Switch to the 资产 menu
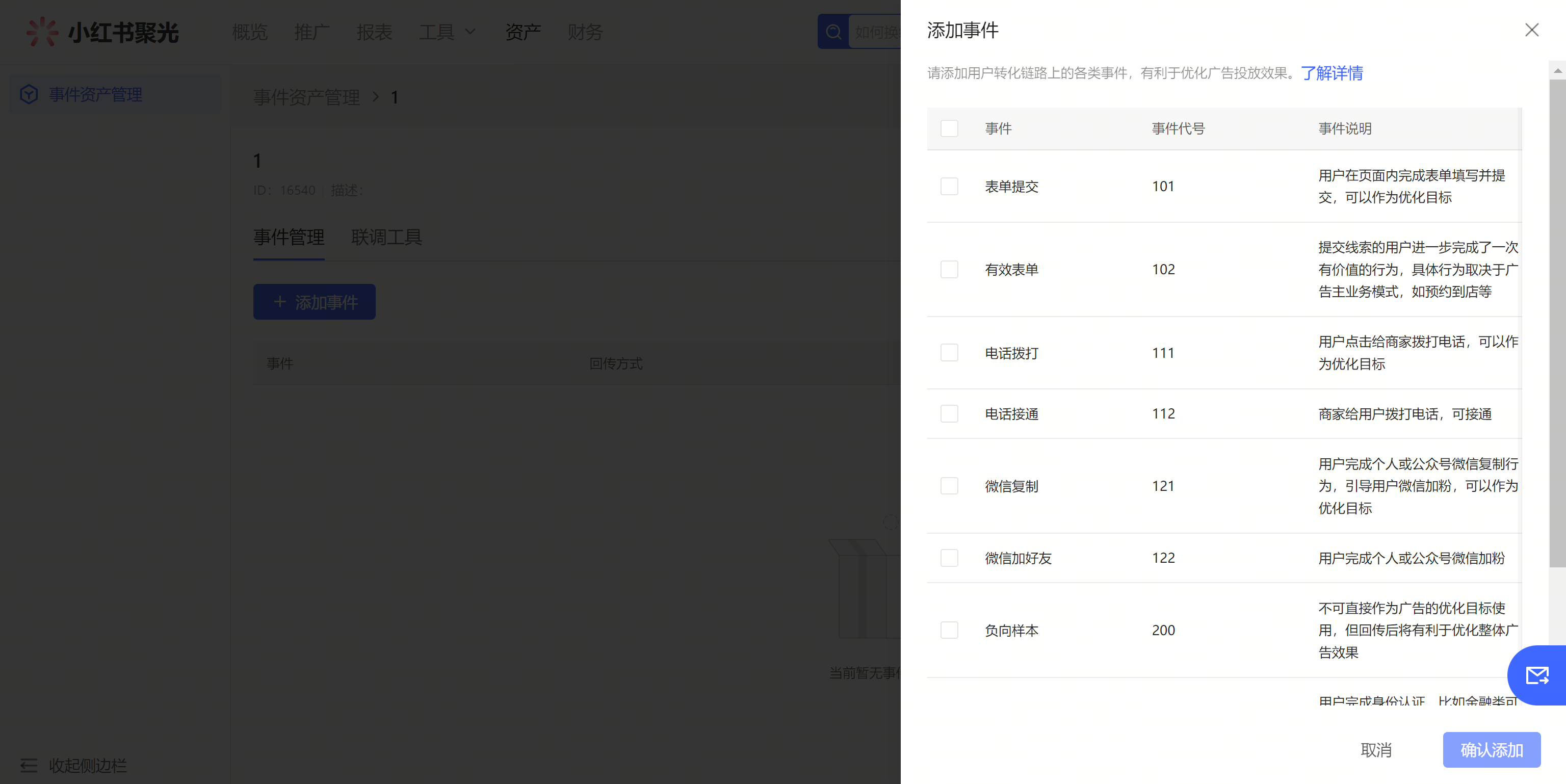Image resolution: width=1566 pixels, height=784 pixels. pyautogui.click(x=523, y=32)
